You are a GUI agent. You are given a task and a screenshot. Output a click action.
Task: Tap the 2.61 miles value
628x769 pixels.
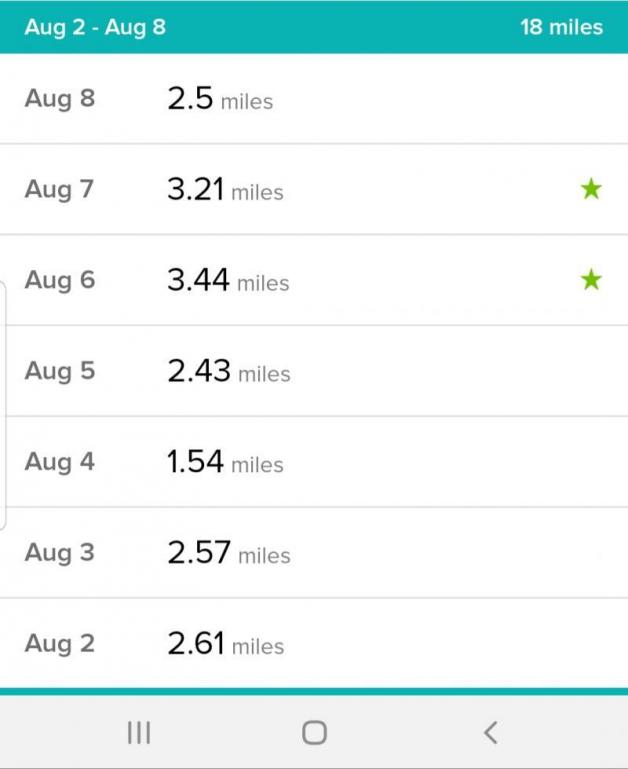[226, 643]
